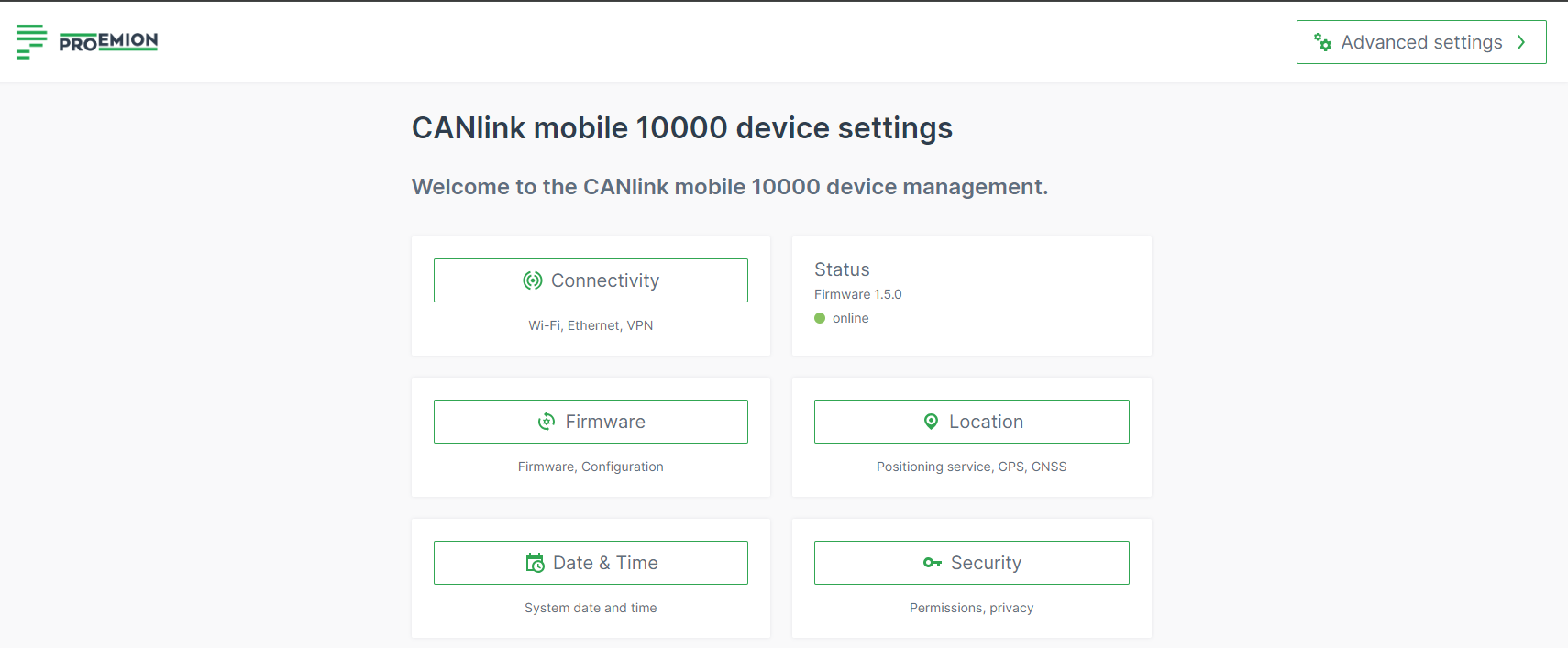Click the Firmware 1.5.0 version text
Image resolution: width=1568 pixels, height=648 pixels.
click(857, 294)
